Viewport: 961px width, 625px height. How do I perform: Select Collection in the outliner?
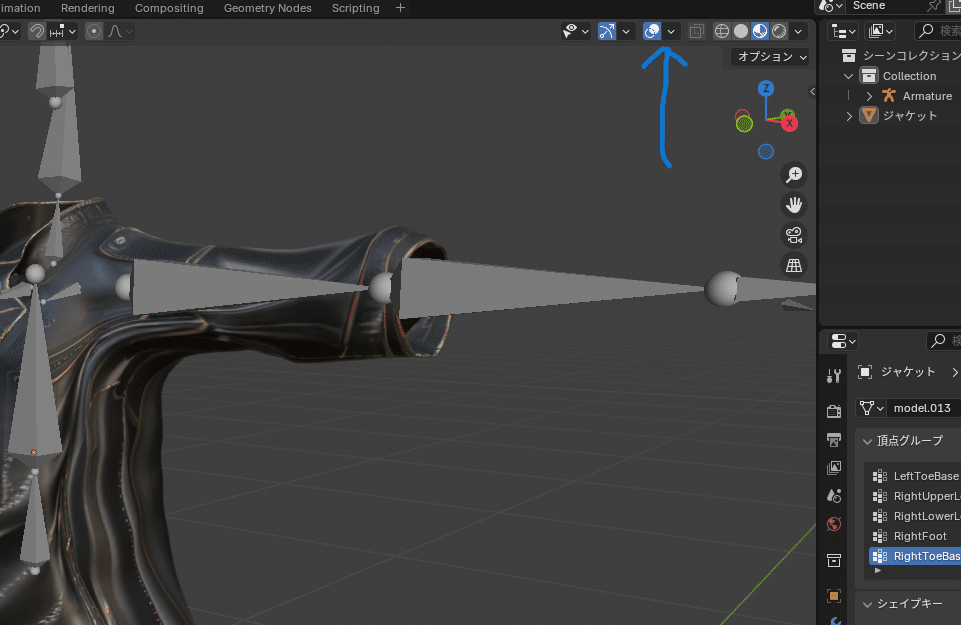tap(910, 76)
